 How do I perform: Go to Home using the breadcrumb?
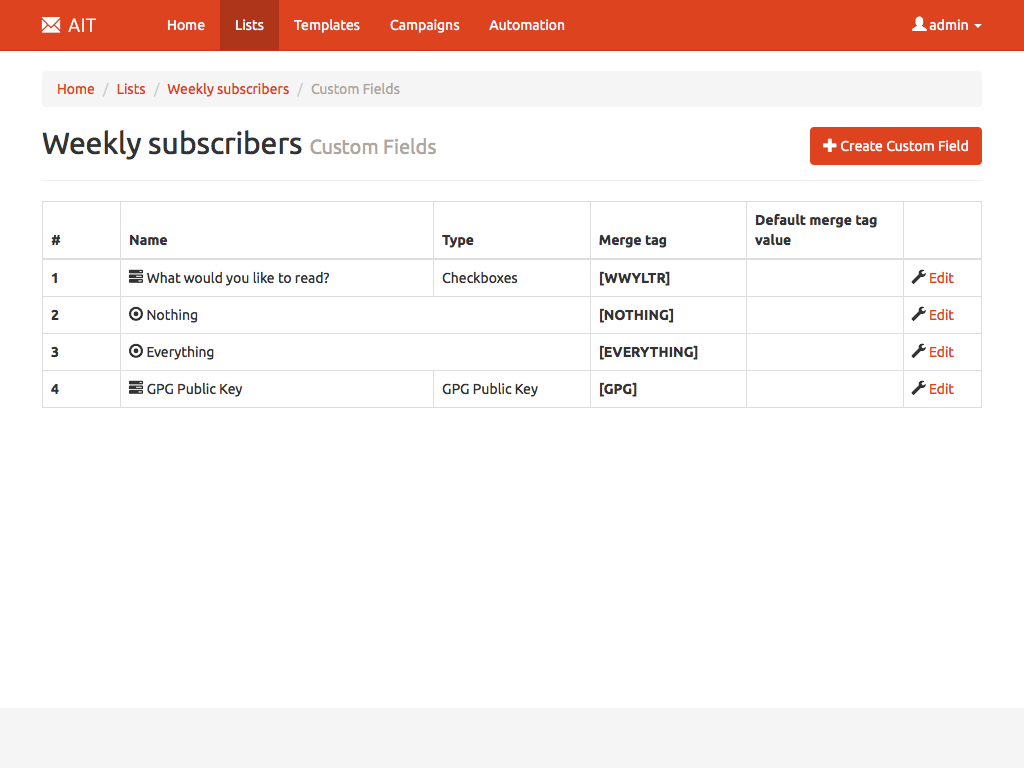tap(75, 89)
